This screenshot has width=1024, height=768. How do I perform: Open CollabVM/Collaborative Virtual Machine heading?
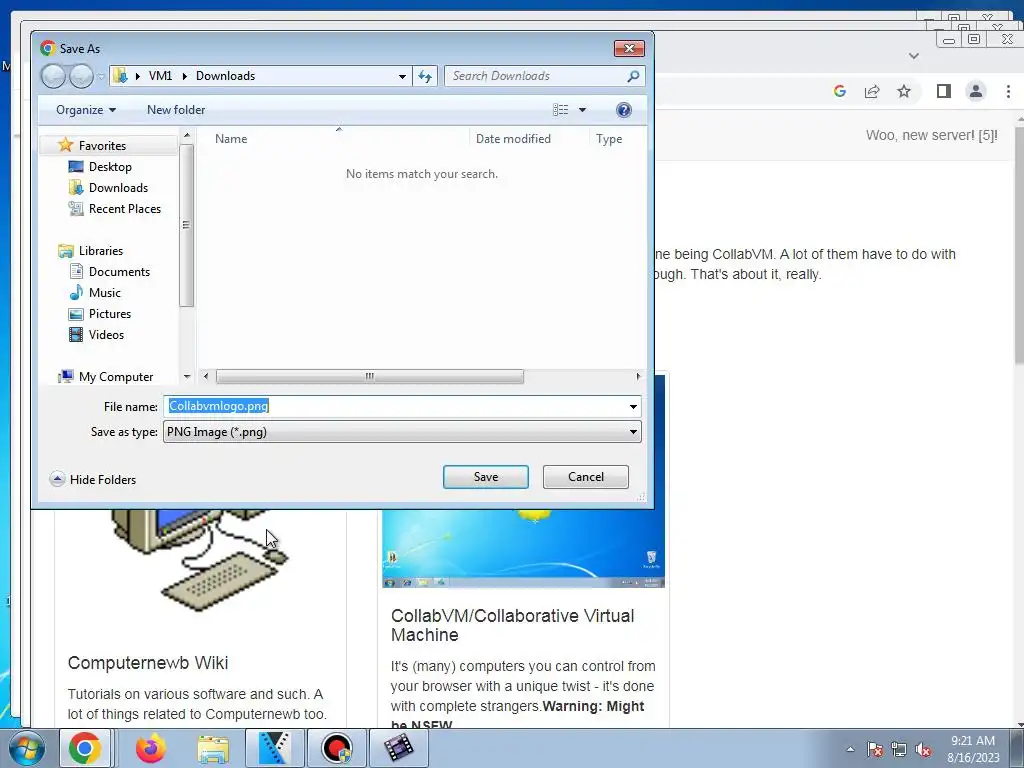coord(512,625)
